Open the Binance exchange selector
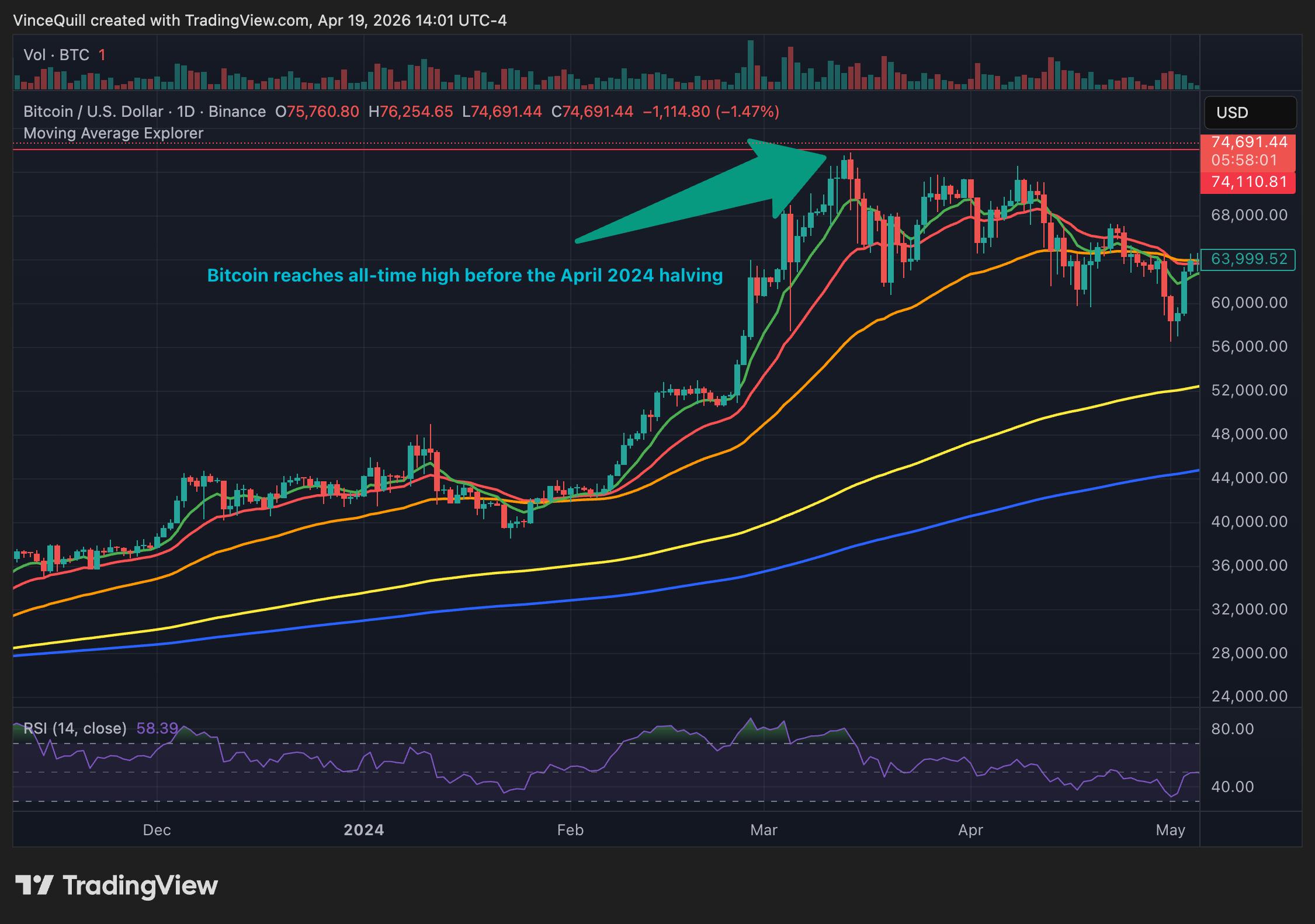The height and width of the screenshot is (924, 1315). (x=237, y=111)
